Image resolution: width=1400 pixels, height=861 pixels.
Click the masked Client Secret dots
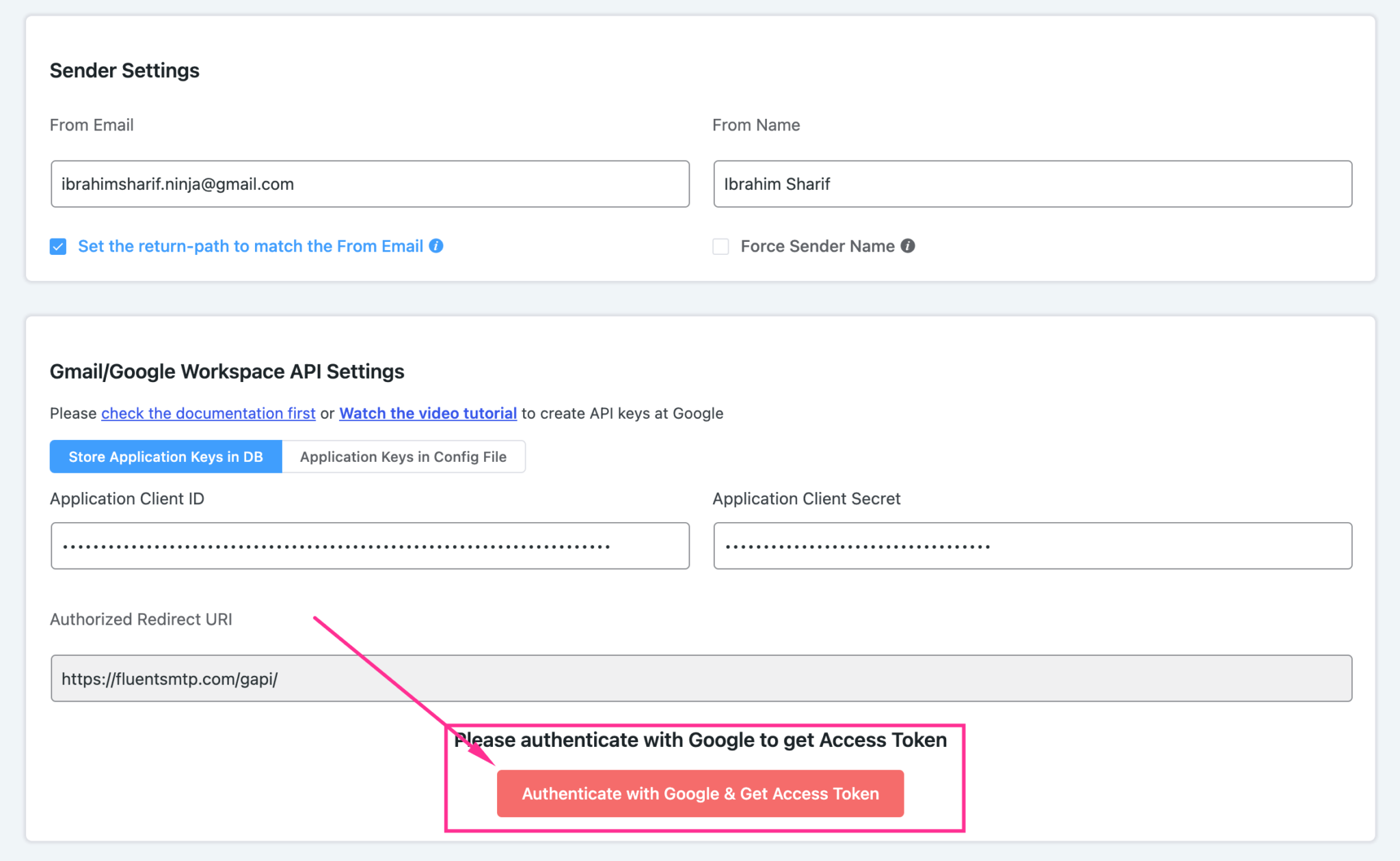pyautogui.click(x=857, y=545)
